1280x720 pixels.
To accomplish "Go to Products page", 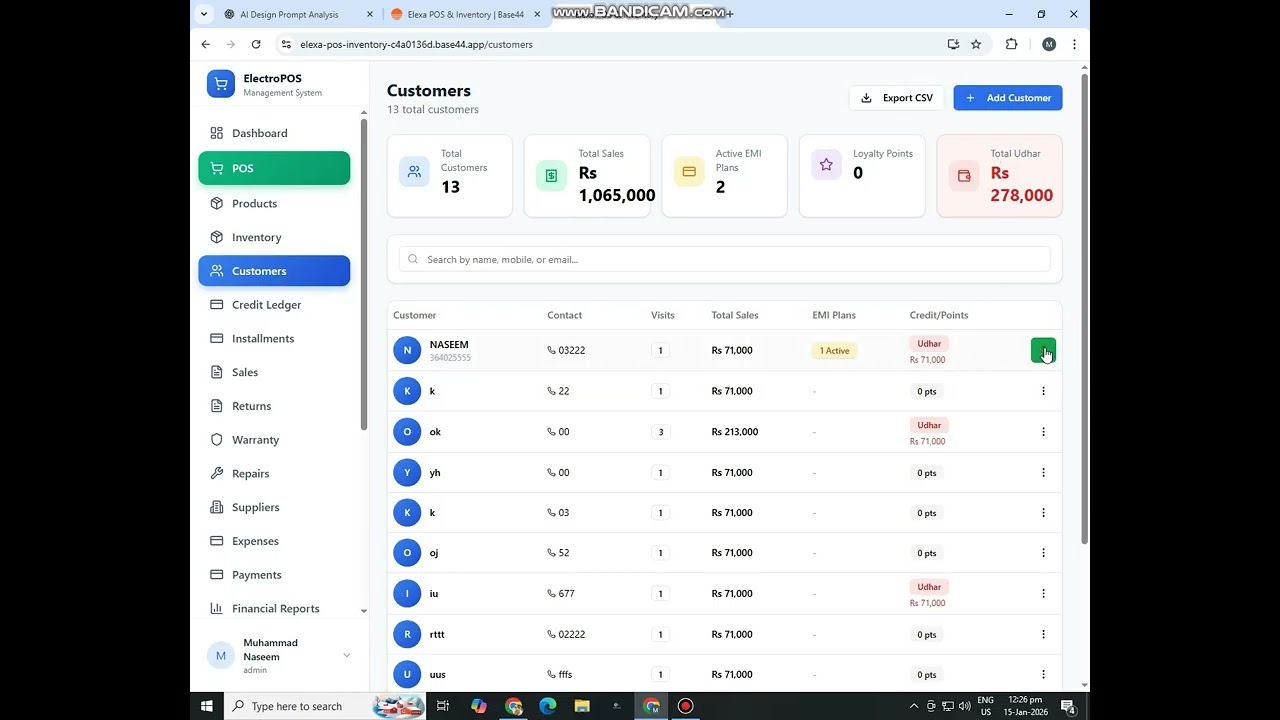I will point(274,203).
